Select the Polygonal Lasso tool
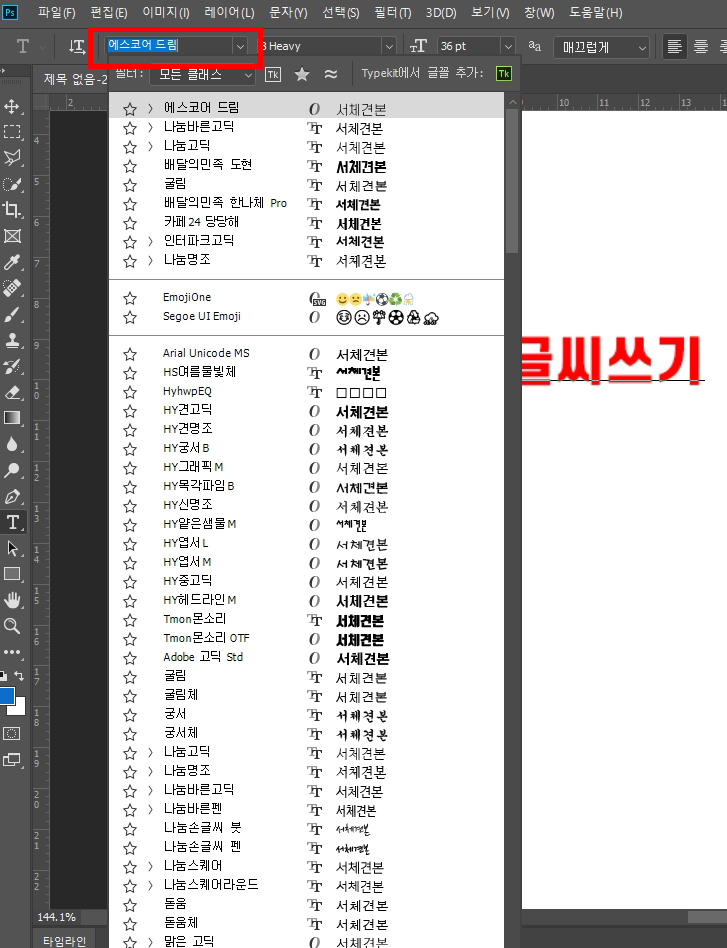727x948 pixels. click(11, 158)
